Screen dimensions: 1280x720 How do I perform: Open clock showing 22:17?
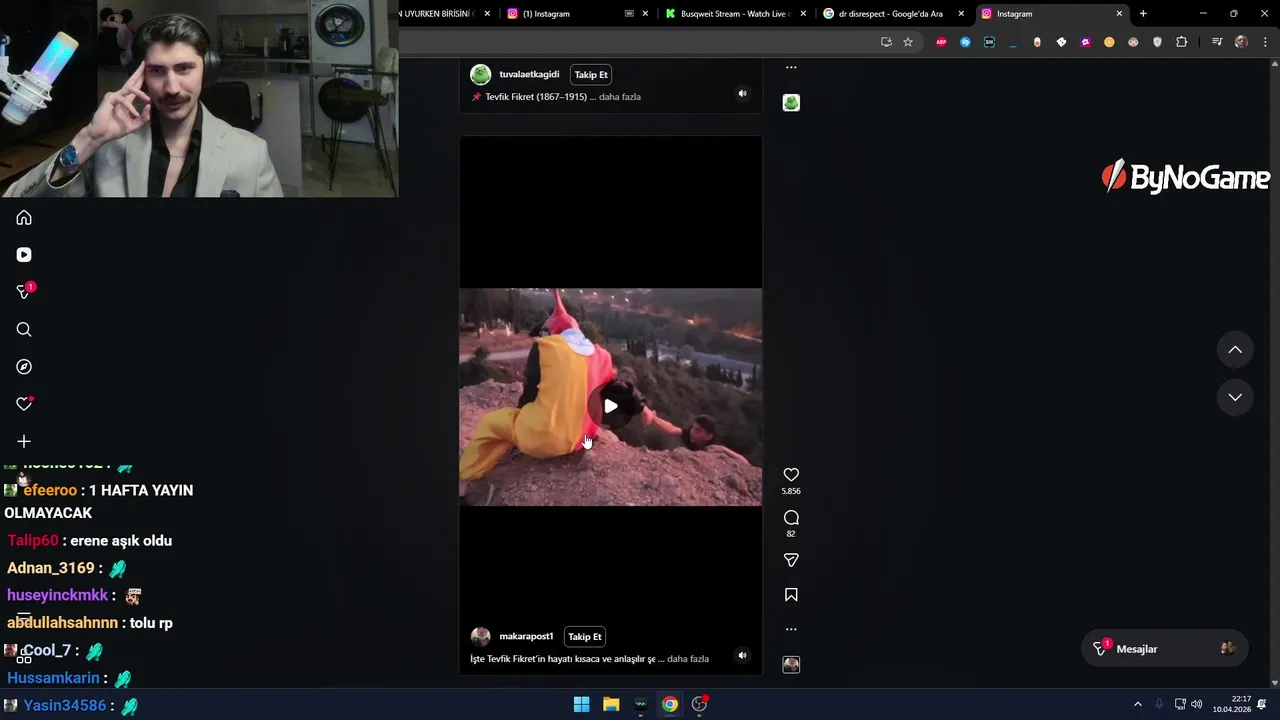[1232, 704]
